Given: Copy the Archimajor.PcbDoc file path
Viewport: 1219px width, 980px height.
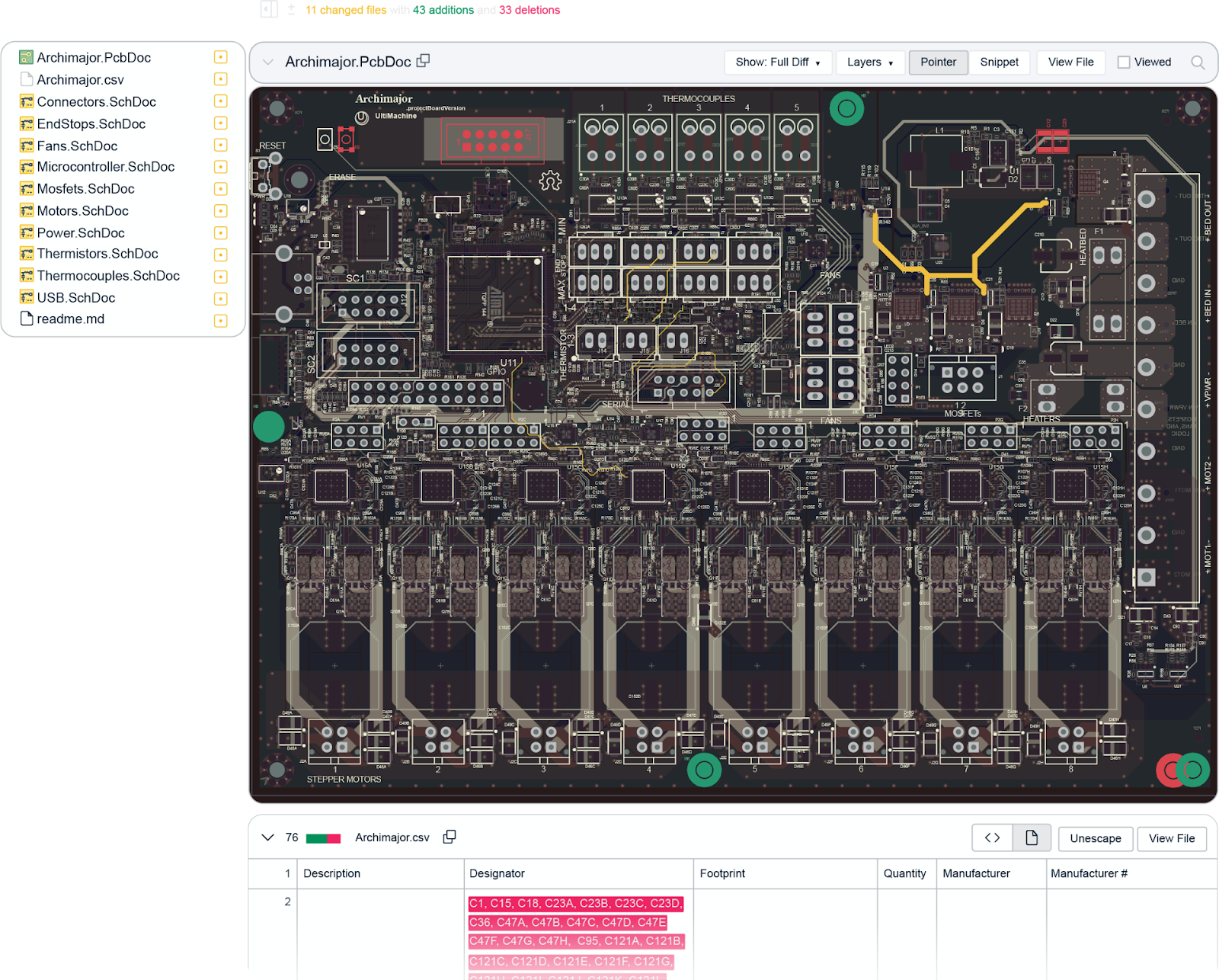Looking at the screenshot, I should (424, 61).
